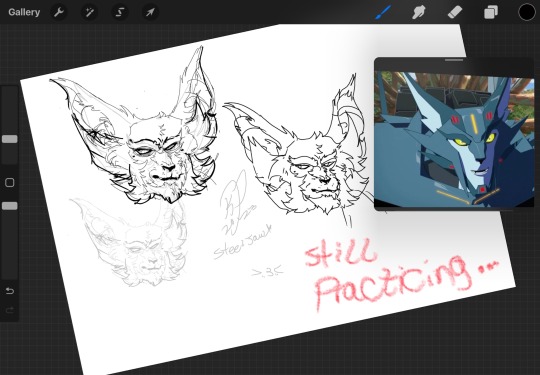
Task: Undo the last stroke
Action: pos(10,291)
